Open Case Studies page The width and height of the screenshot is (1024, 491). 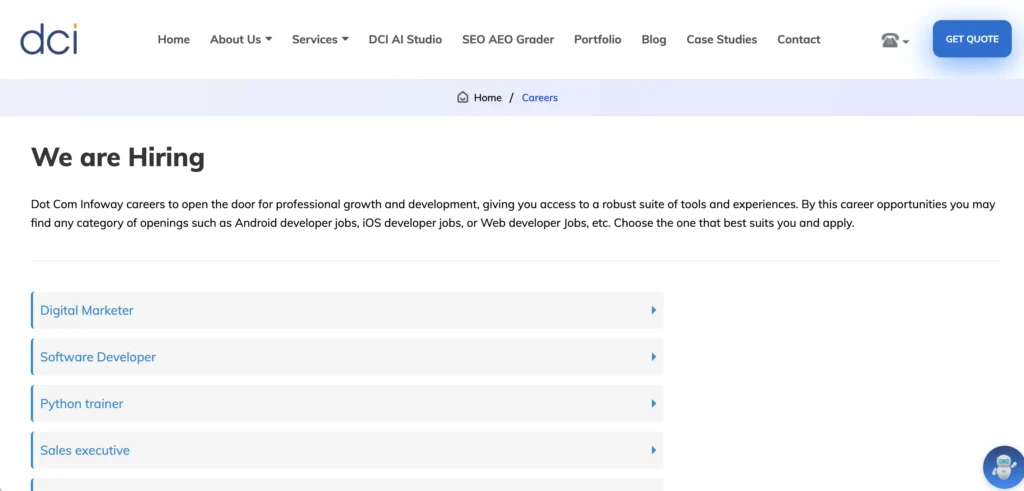[722, 39]
